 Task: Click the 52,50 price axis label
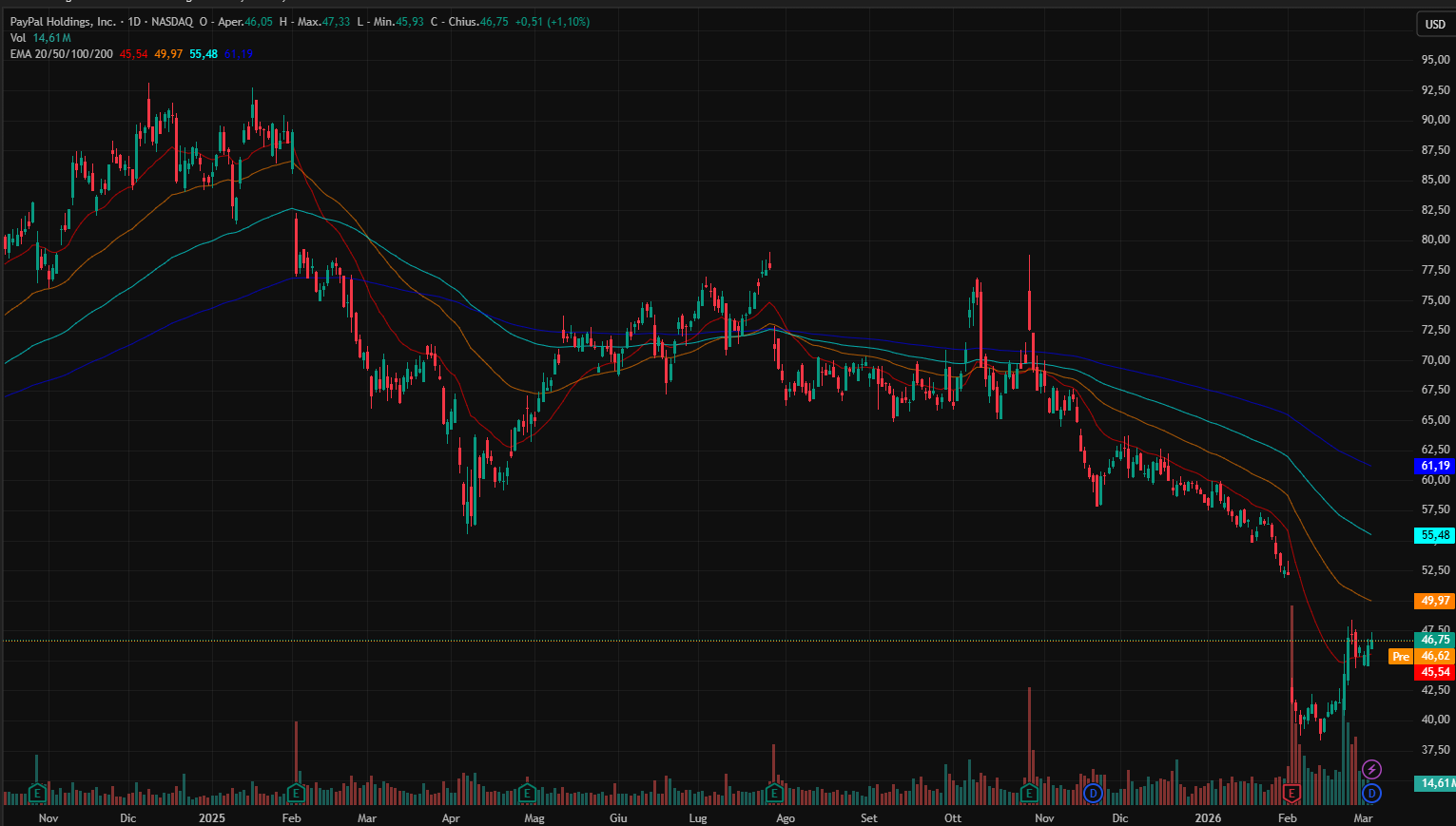coord(1435,570)
